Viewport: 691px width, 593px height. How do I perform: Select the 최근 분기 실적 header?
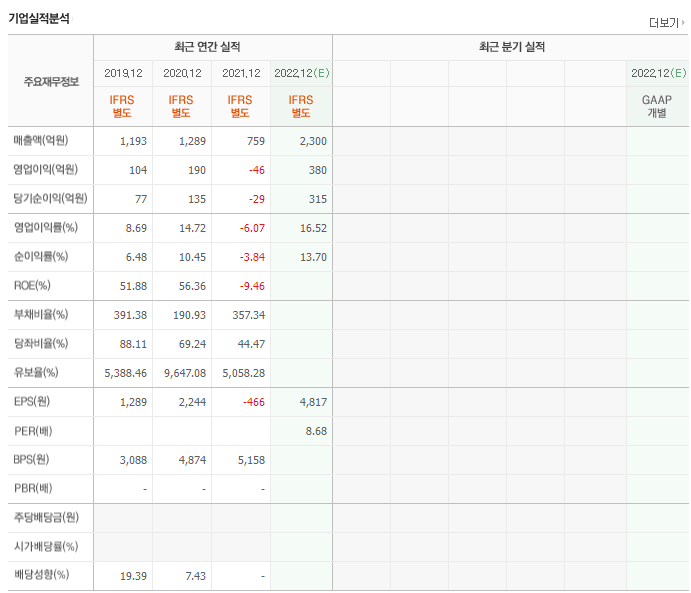coord(512,47)
